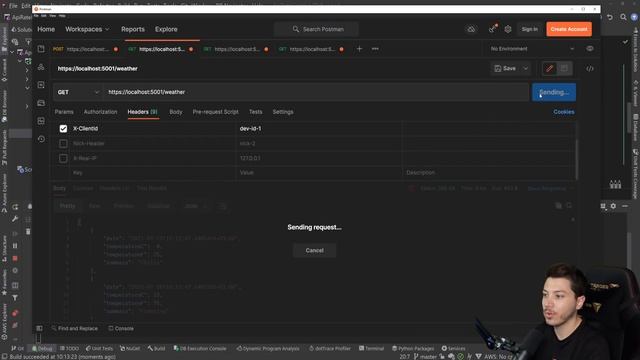
Task: Click the filter funnel icon in Rider debug toolbar
Action: (x=15, y=298)
